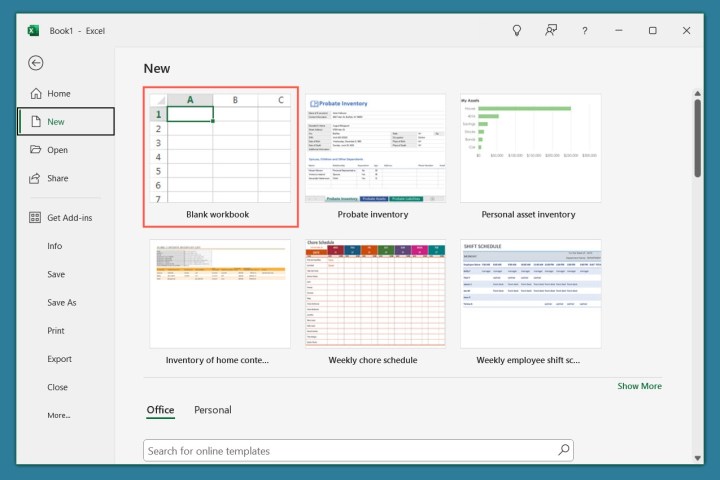Click the feedback person icon in title bar
Image resolution: width=720 pixels, height=480 pixels.
coord(550,31)
